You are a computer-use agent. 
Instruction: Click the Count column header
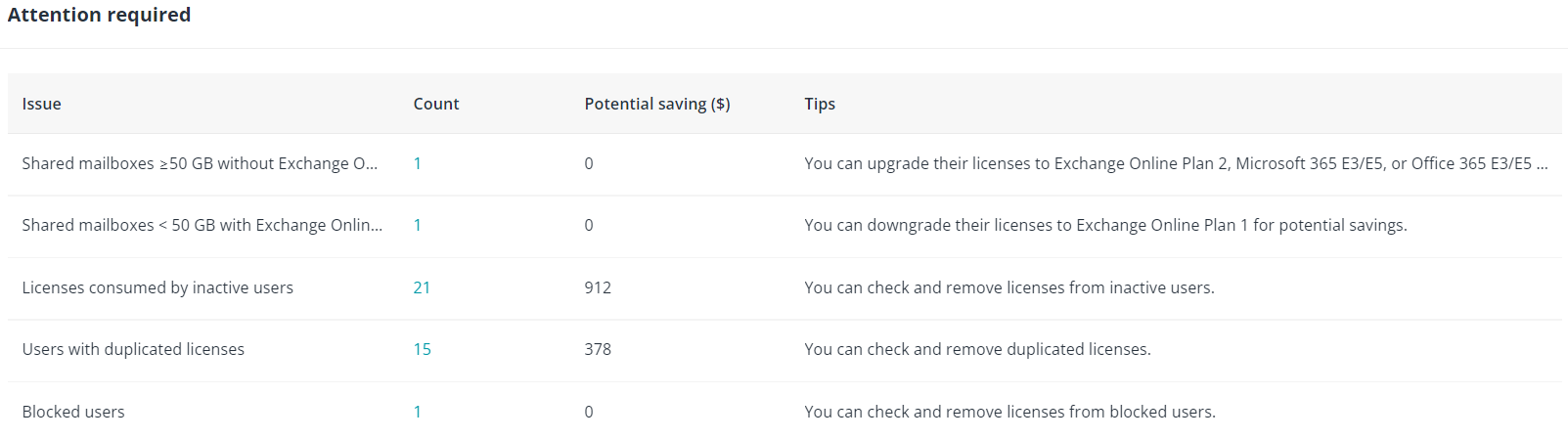coord(436,104)
